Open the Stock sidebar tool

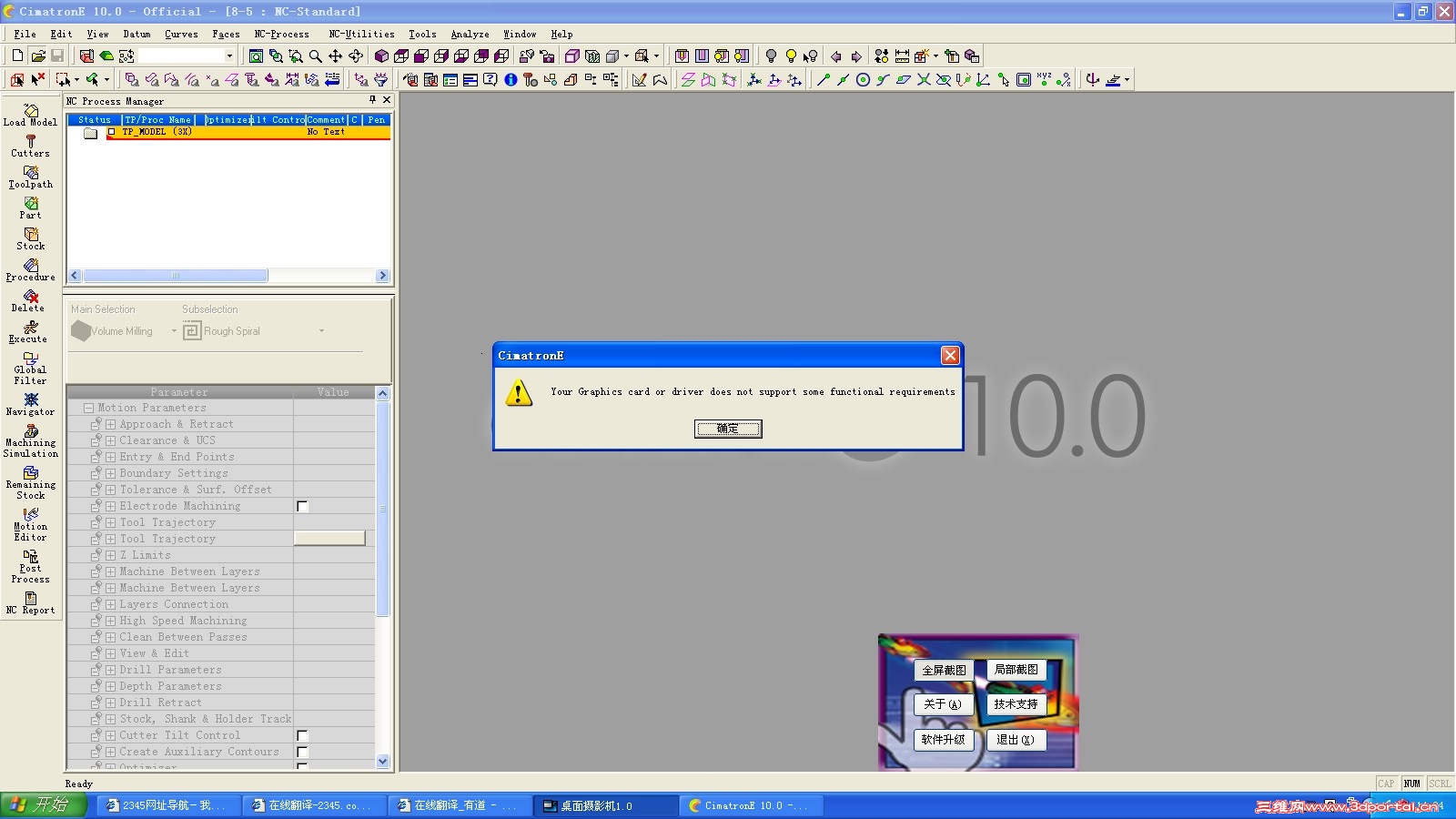tap(30, 238)
